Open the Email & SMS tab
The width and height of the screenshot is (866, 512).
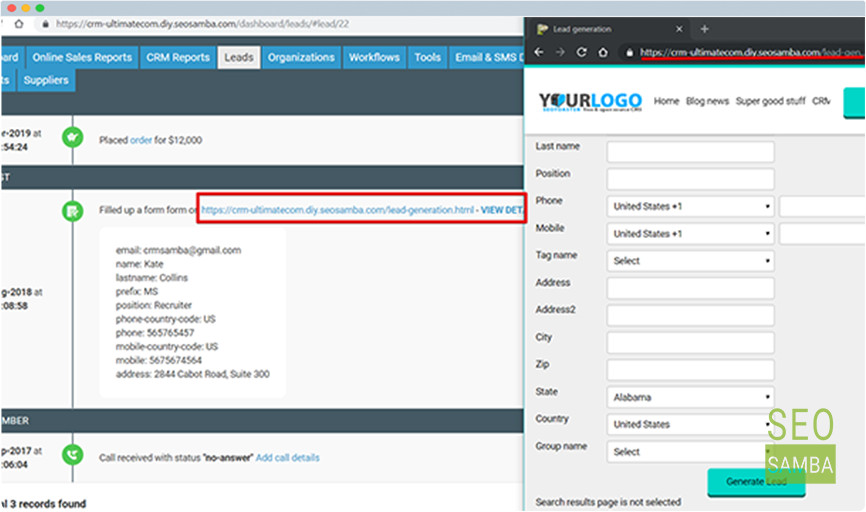(487, 57)
